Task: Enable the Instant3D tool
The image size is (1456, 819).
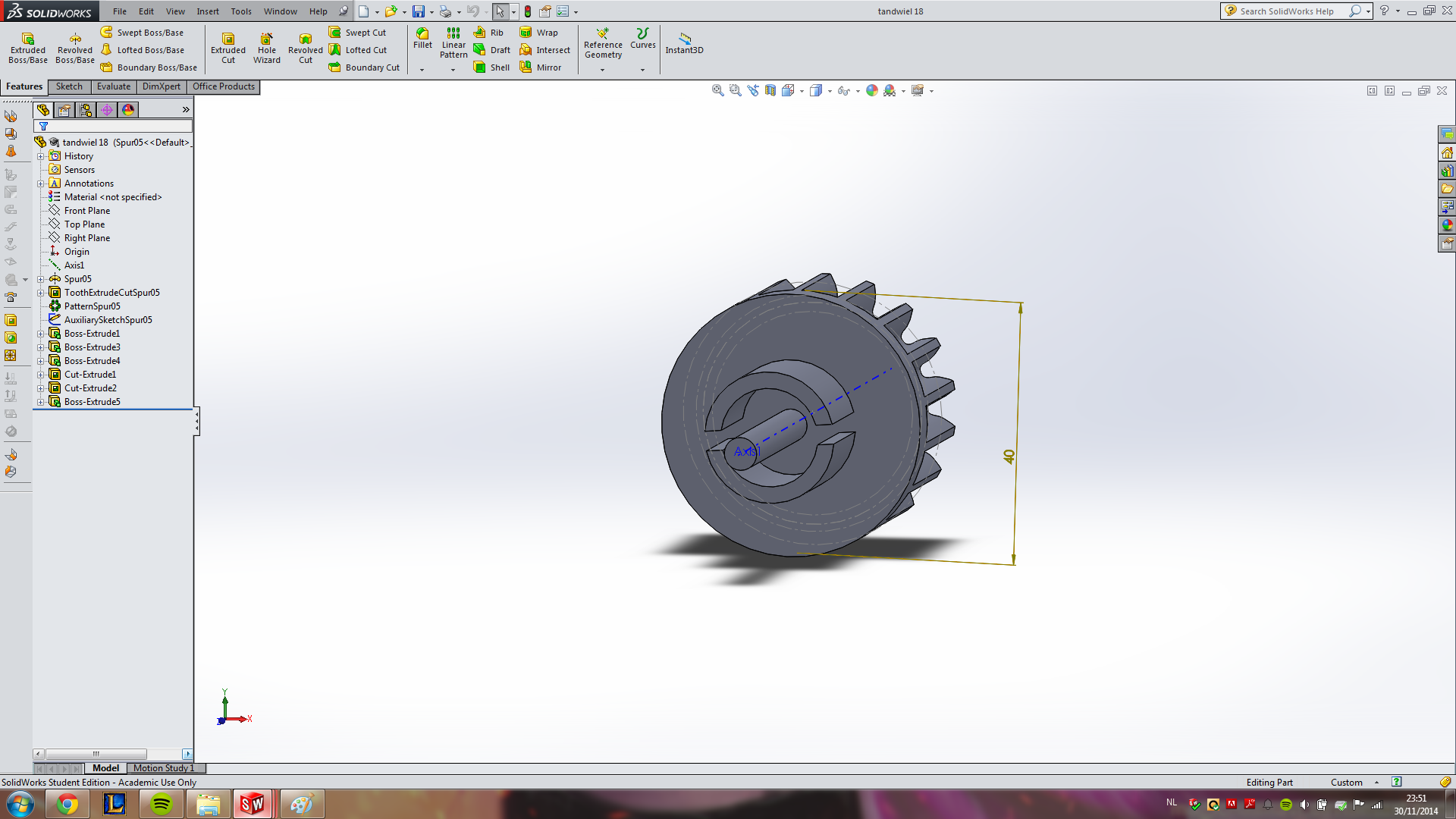Action: click(x=684, y=43)
